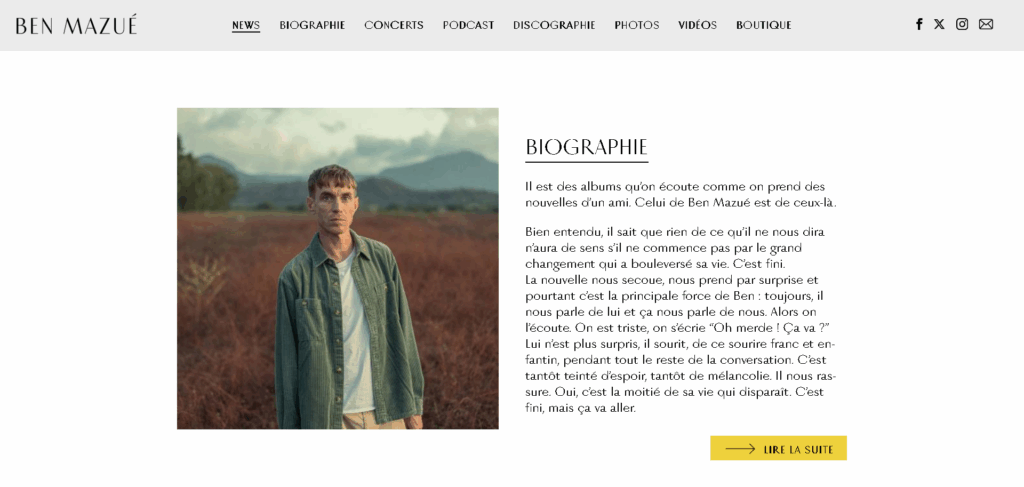
Task: Click the first biography paragraph text
Action: coord(680,195)
